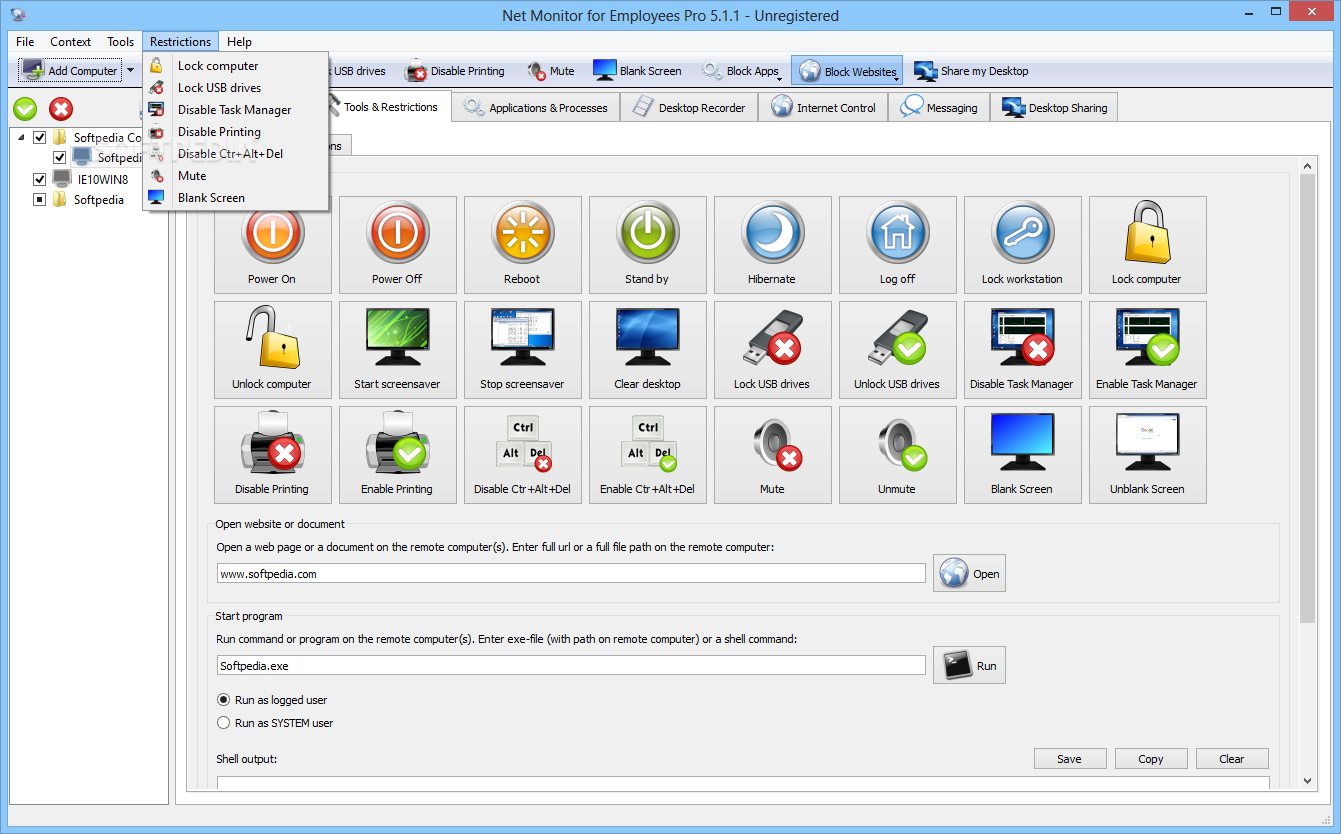Click the Enable Task Manager tile
This screenshot has width=1341, height=834.
tap(1147, 349)
